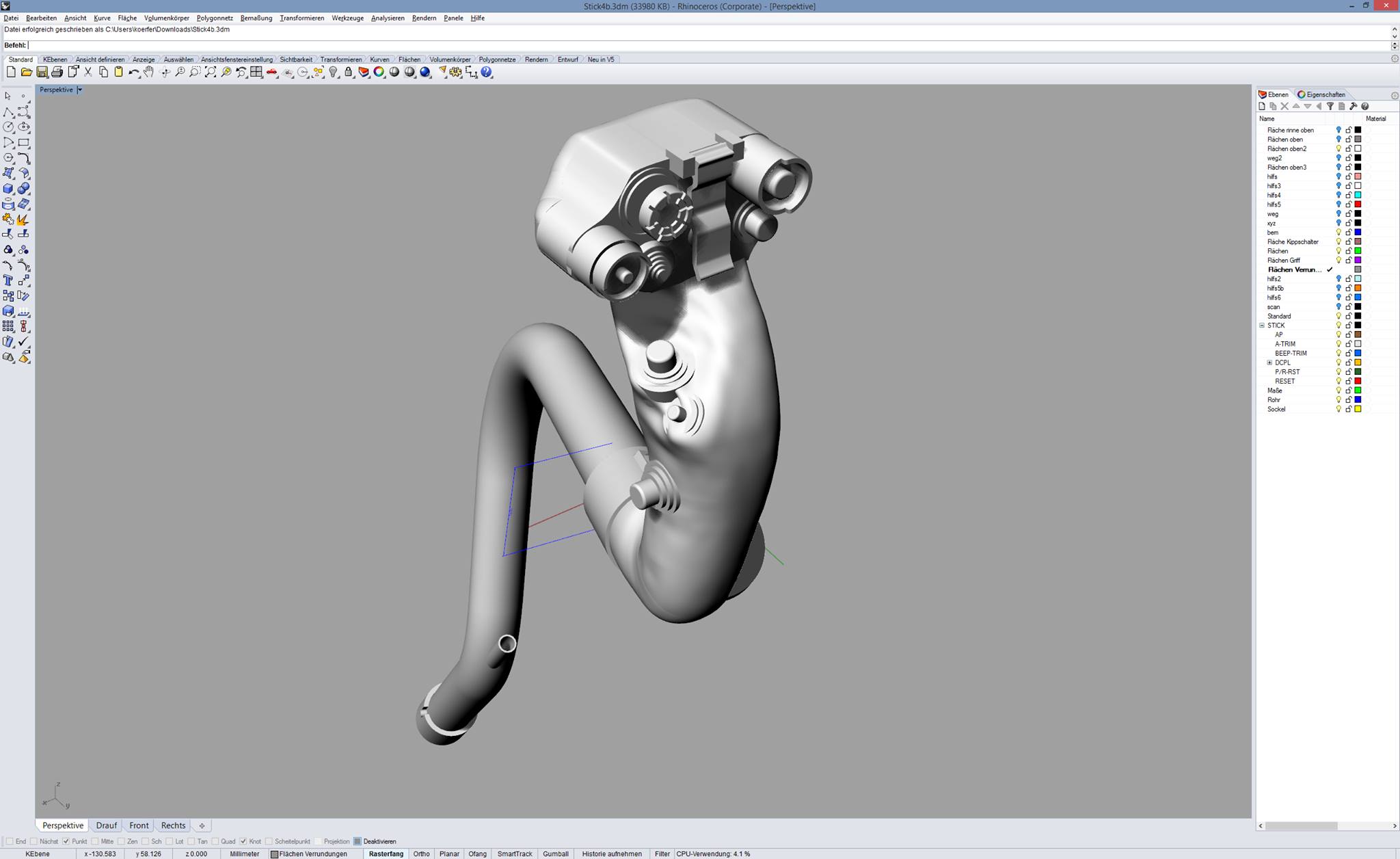Expand the DCPL sublayer
The height and width of the screenshot is (859, 1400).
(x=1269, y=362)
